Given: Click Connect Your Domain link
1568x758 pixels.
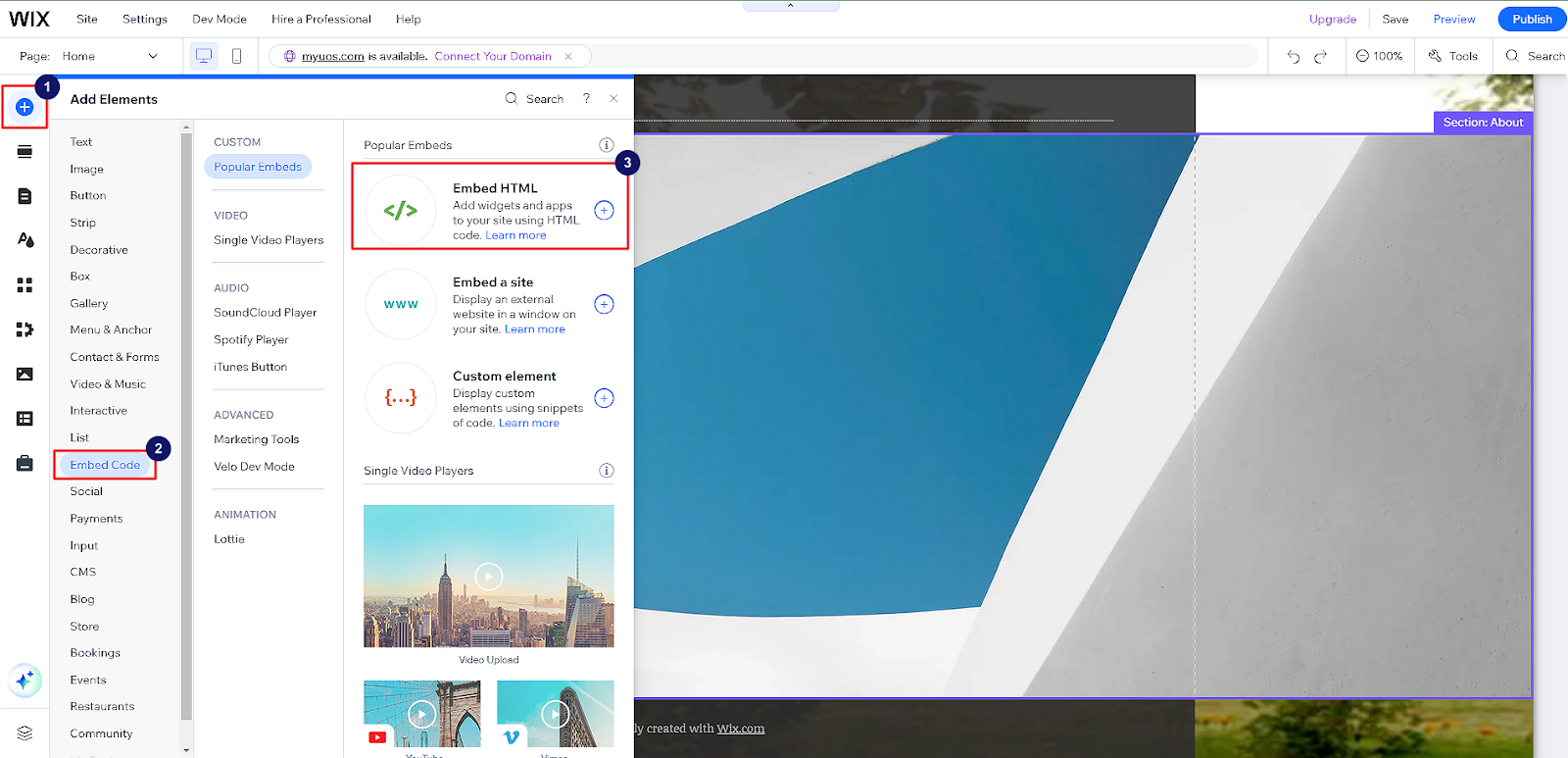Looking at the screenshot, I should (x=493, y=56).
